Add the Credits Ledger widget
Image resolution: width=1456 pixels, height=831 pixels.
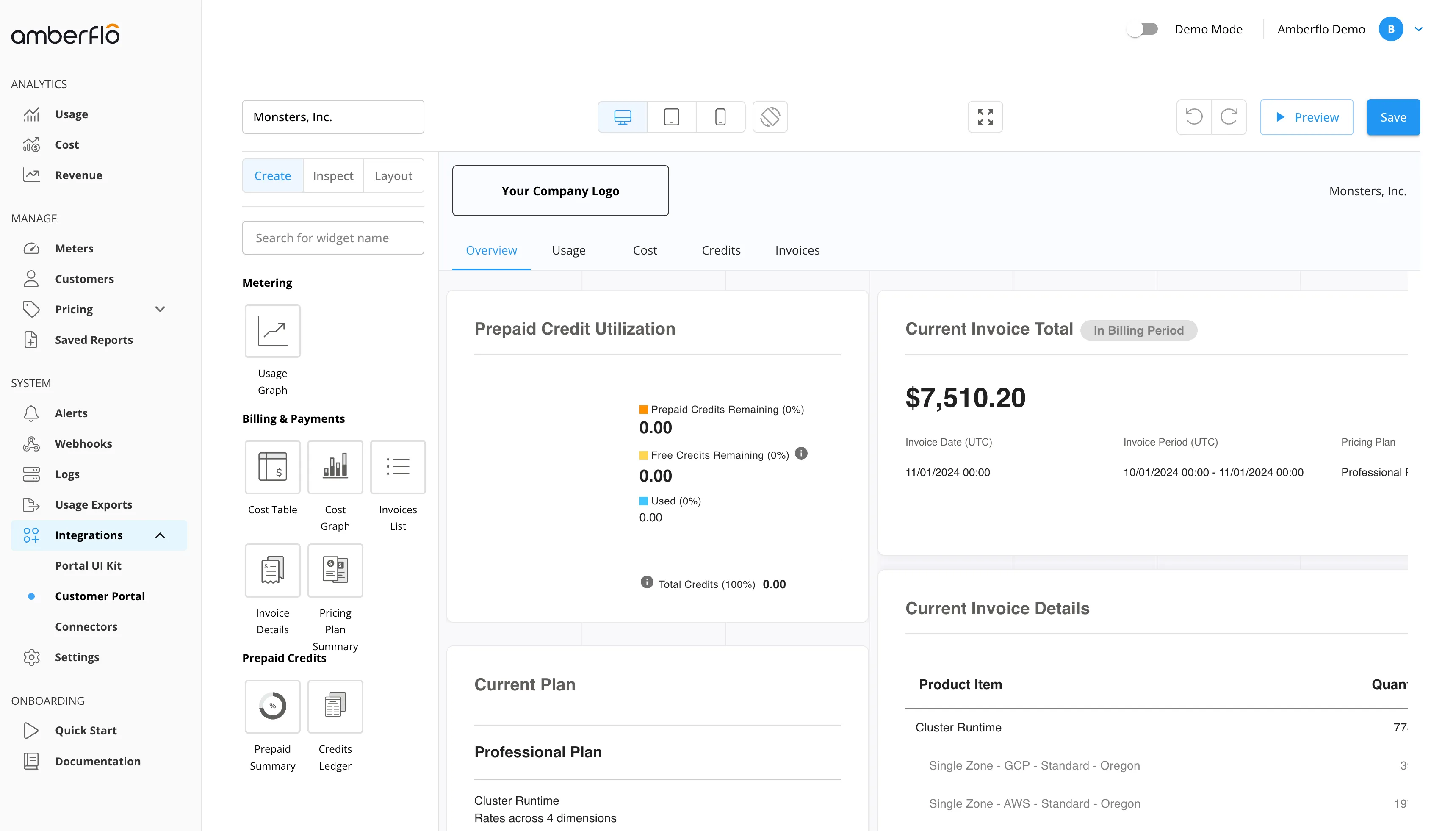[x=335, y=706]
